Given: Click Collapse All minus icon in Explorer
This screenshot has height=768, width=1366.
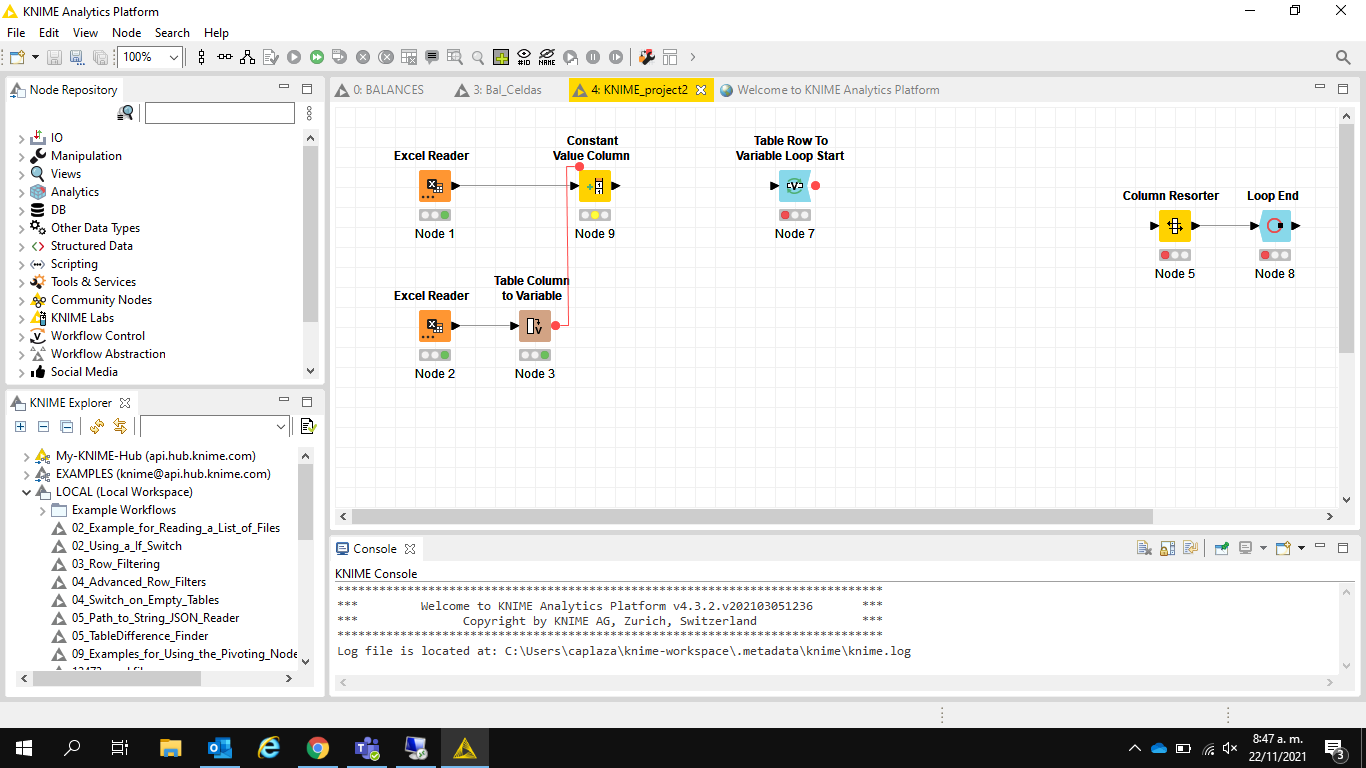Looking at the screenshot, I should pyautogui.click(x=43, y=427).
